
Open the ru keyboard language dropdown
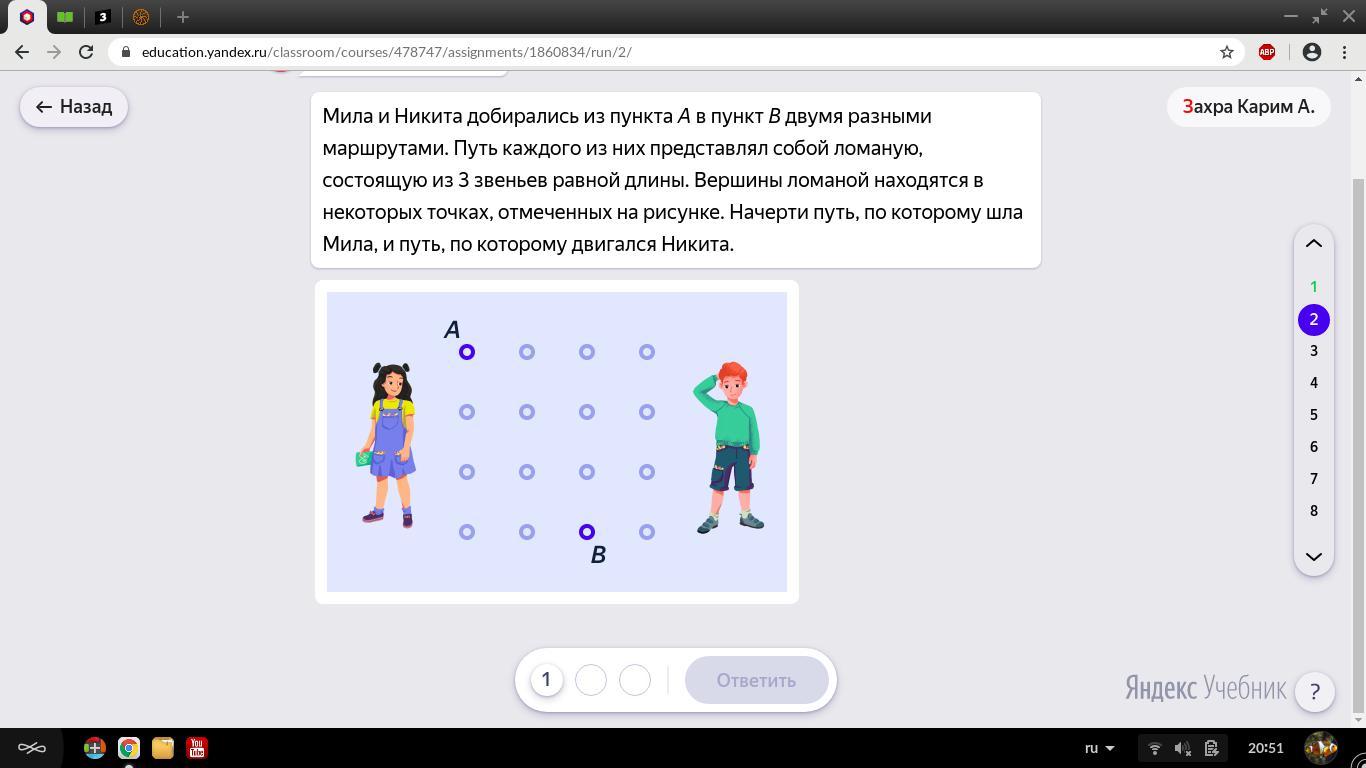point(1099,747)
